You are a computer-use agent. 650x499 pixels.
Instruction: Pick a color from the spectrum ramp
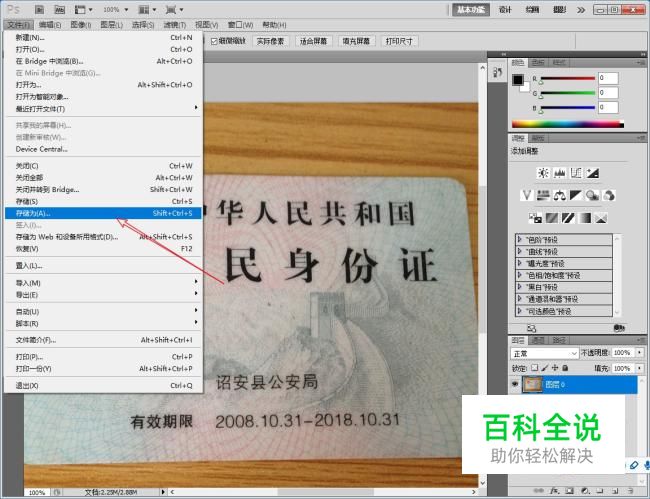coord(568,124)
